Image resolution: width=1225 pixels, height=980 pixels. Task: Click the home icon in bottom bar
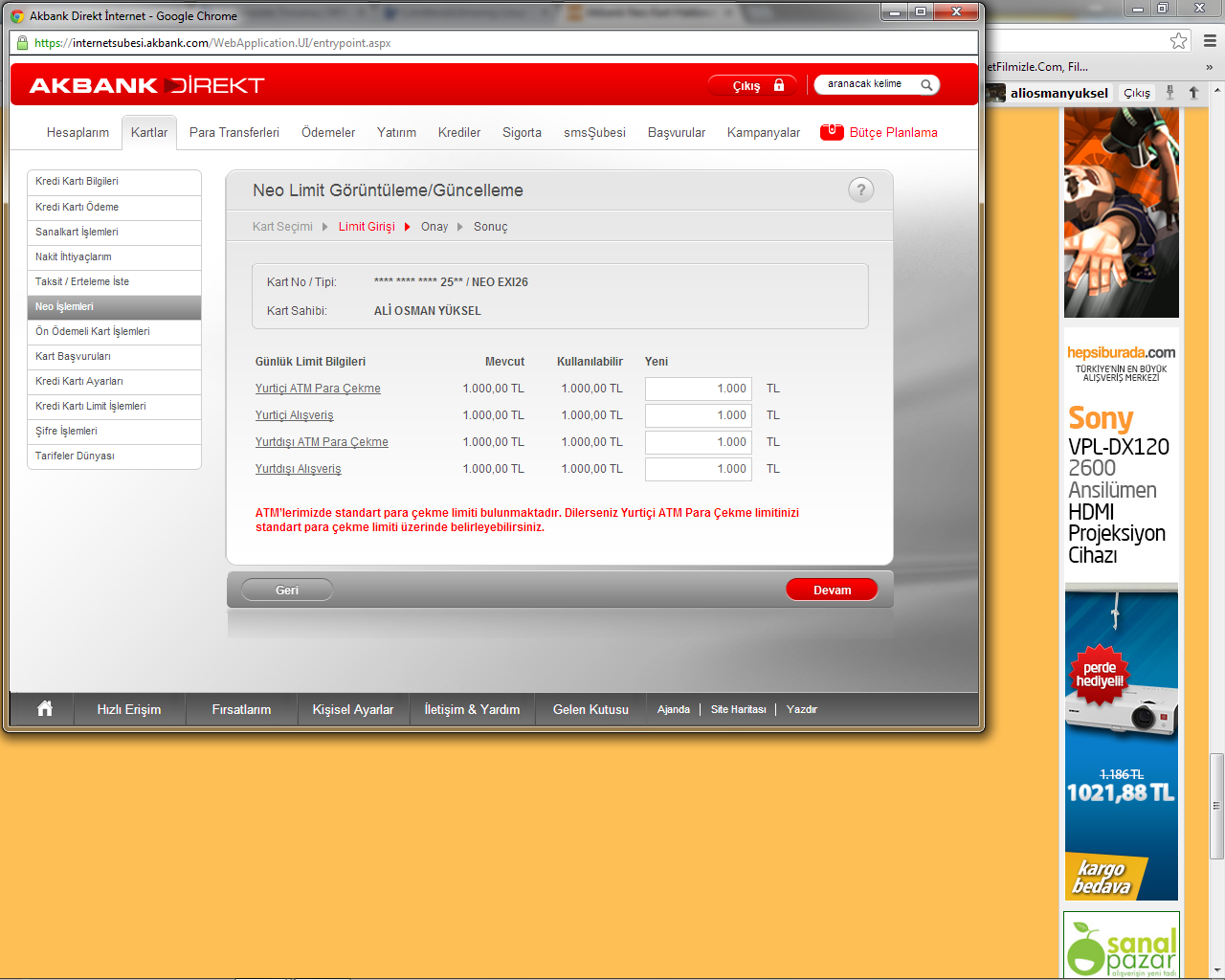point(44,709)
